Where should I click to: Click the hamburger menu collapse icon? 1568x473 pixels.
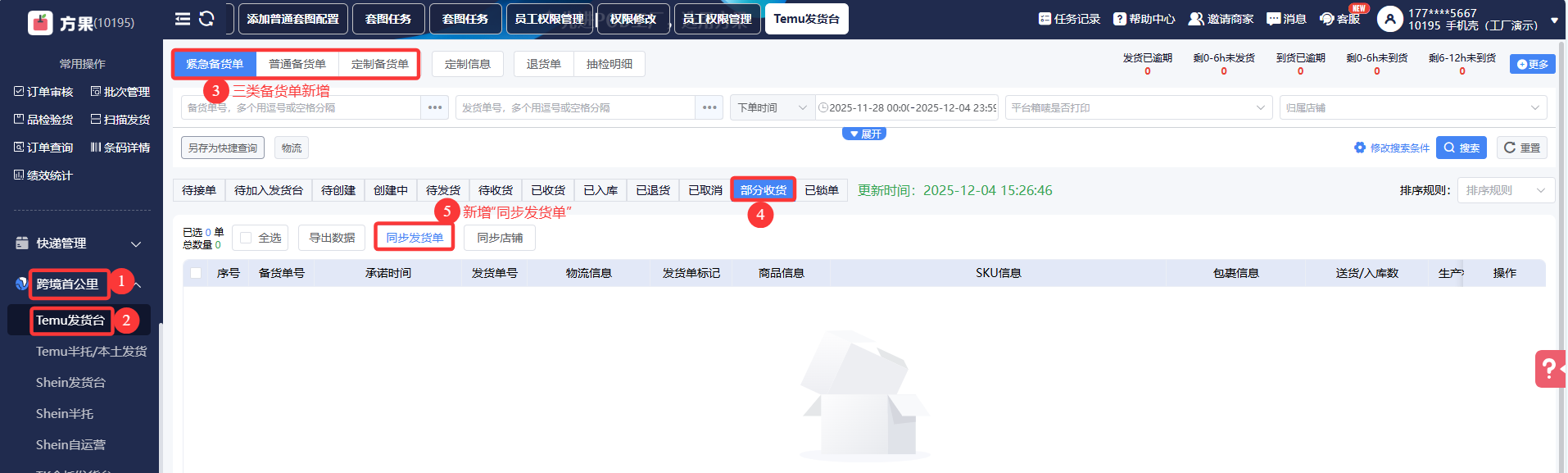click(x=183, y=19)
